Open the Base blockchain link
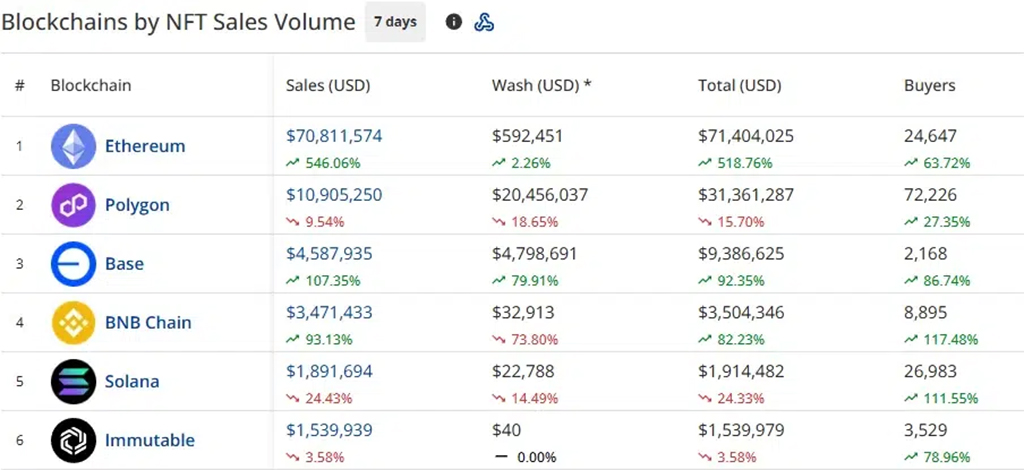Viewport: 1024px width, 470px height. (x=125, y=264)
